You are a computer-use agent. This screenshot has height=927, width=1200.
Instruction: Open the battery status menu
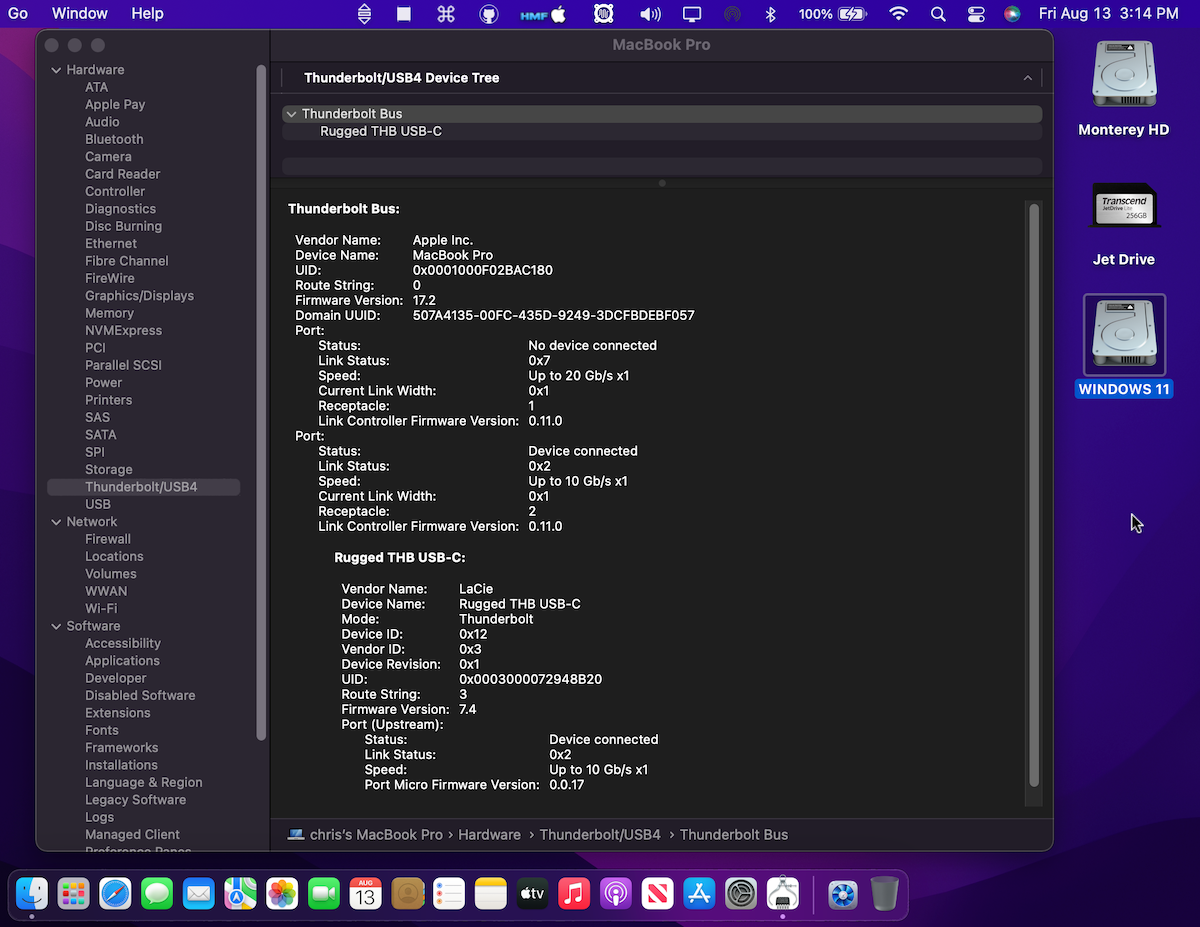point(832,14)
